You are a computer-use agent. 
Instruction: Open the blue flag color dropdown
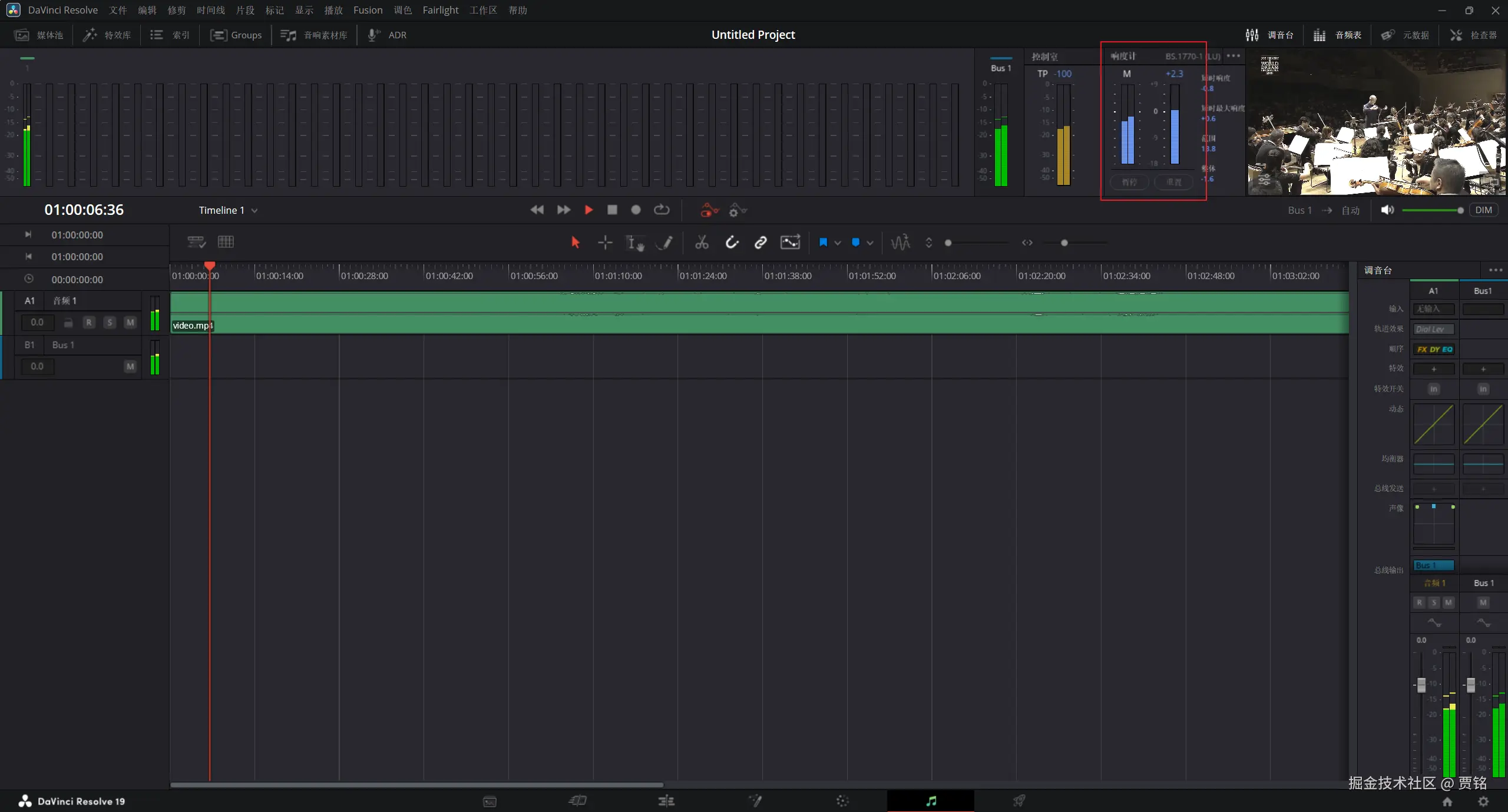tap(838, 243)
